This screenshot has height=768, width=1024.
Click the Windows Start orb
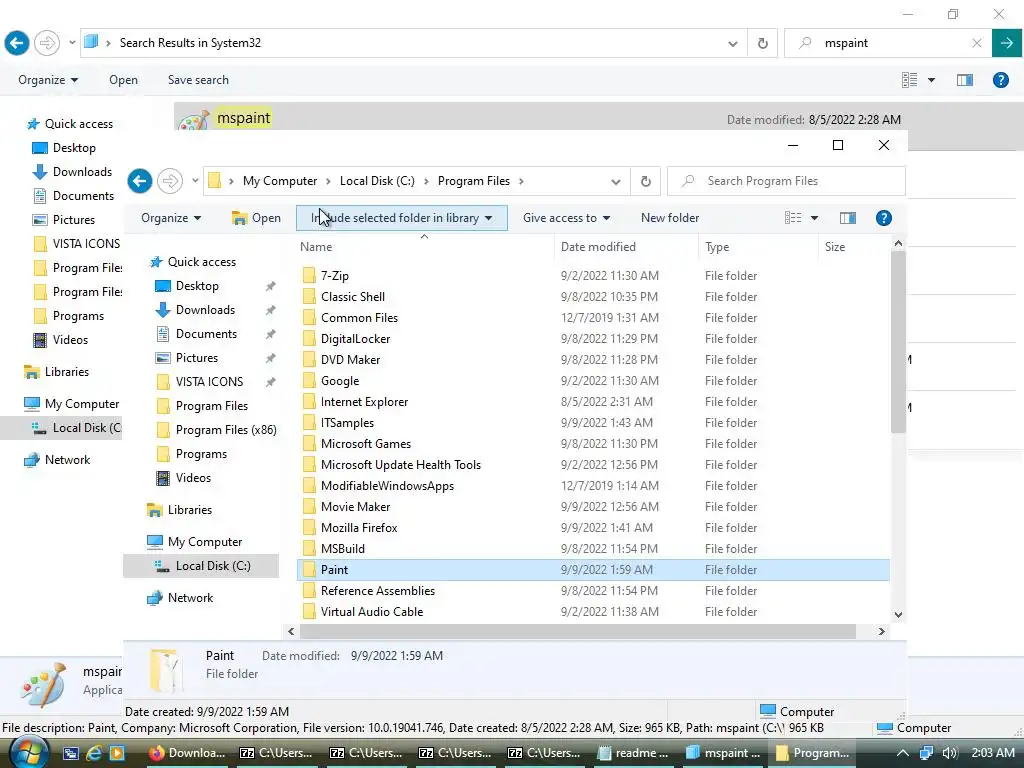(29, 752)
